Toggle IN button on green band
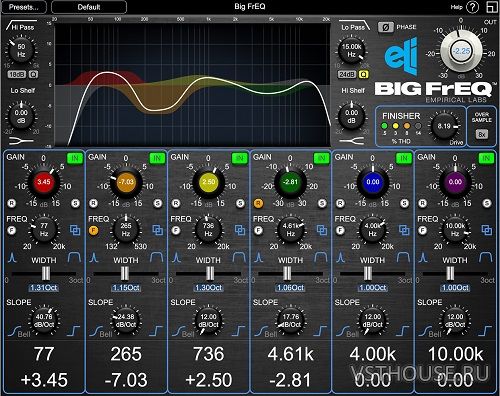The image size is (500, 396). [321, 158]
